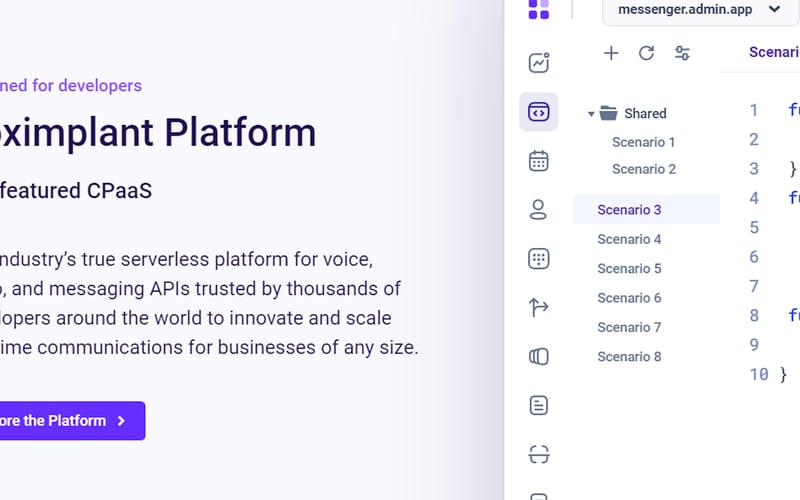
Task: Add a new scenario with plus icon
Action: [x=611, y=53]
